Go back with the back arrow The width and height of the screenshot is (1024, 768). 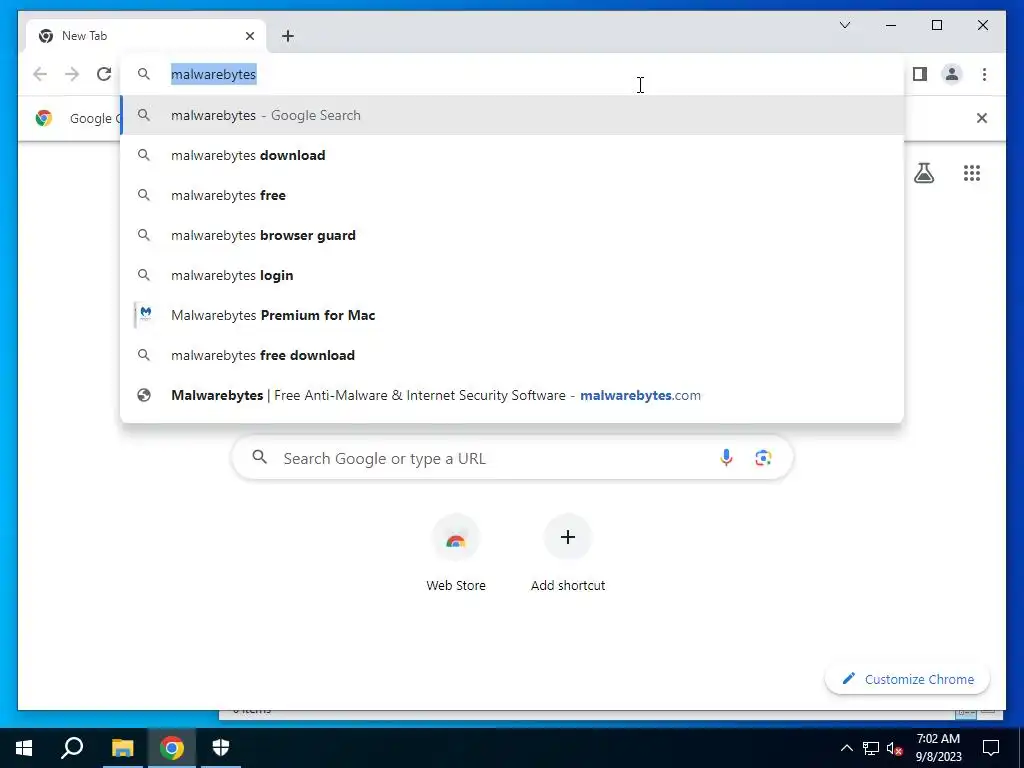(40, 74)
